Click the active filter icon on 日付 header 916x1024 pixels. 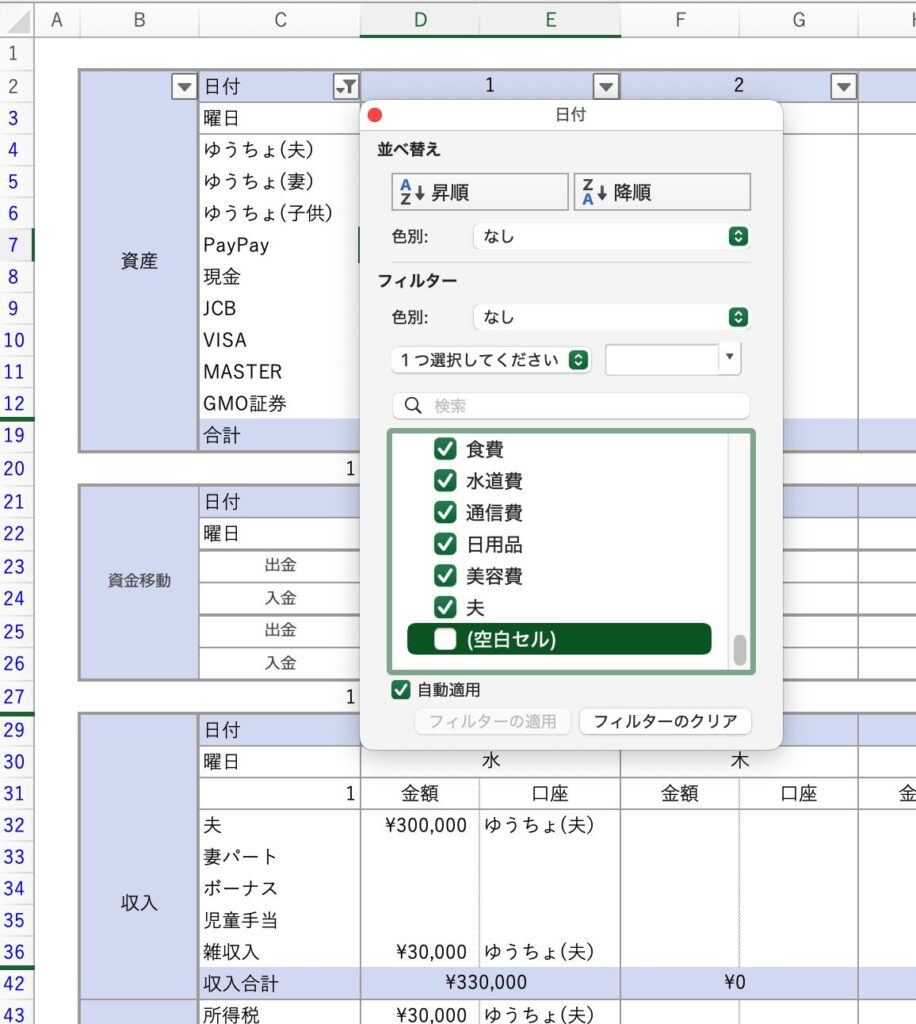[x=345, y=87]
